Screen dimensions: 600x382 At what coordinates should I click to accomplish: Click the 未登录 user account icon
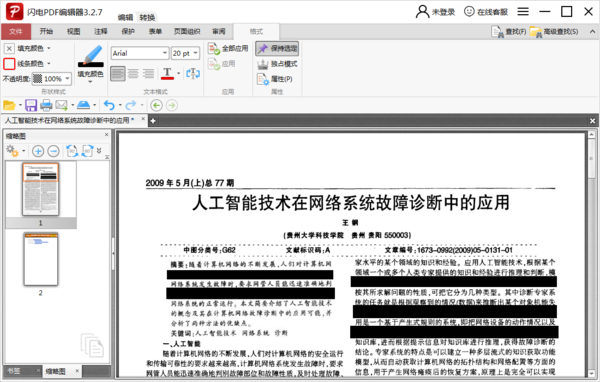pyautogui.click(x=422, y=11)
